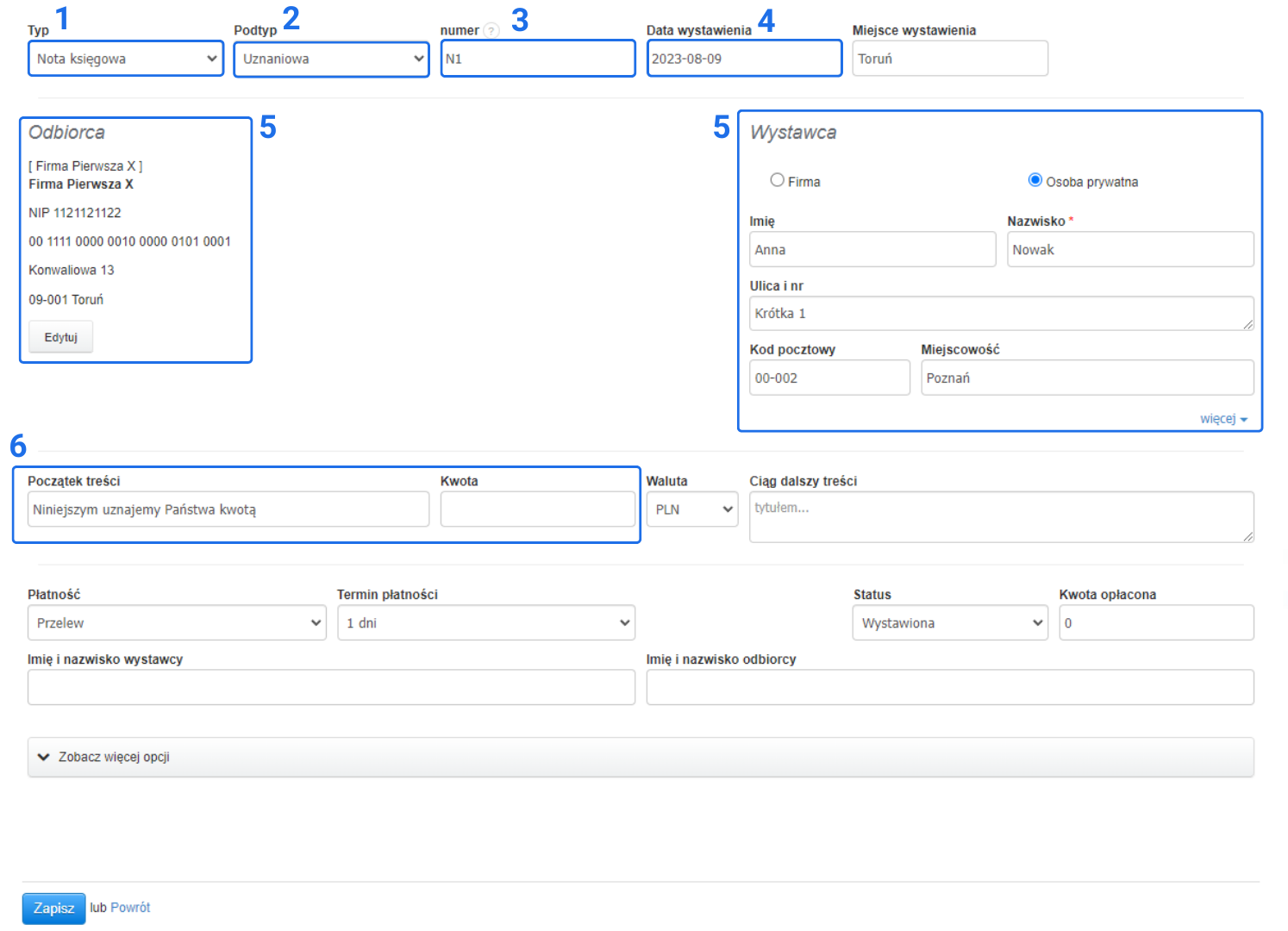Open the Waluta currency dropdown
Image resolution: width=1288 pixels, height=931 pixels.
coord(692,509)
